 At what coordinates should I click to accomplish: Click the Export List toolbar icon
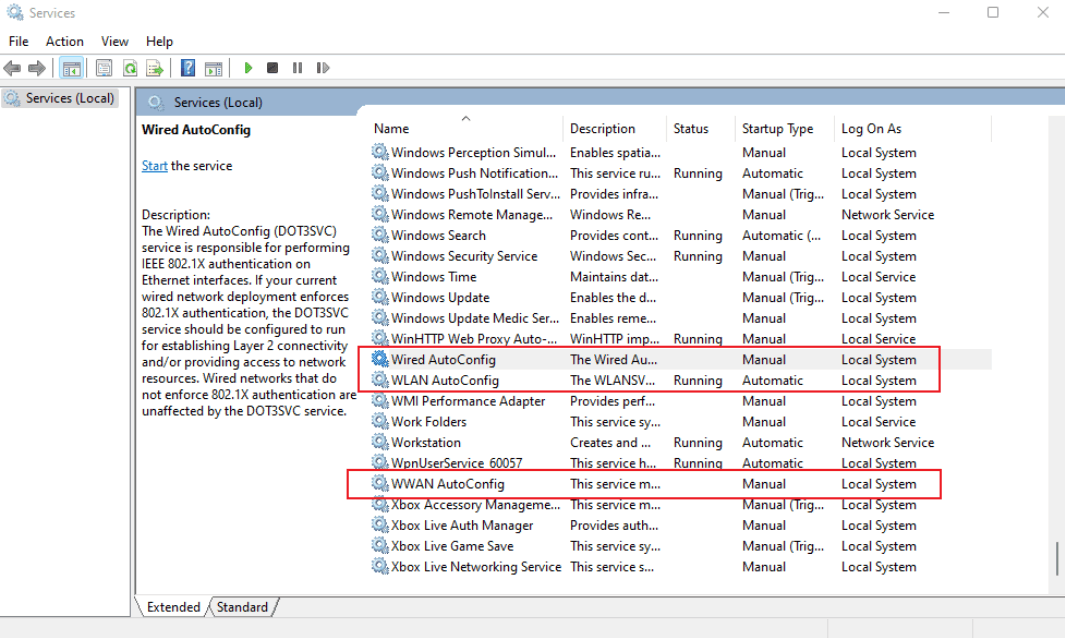(x=155, y=68)
